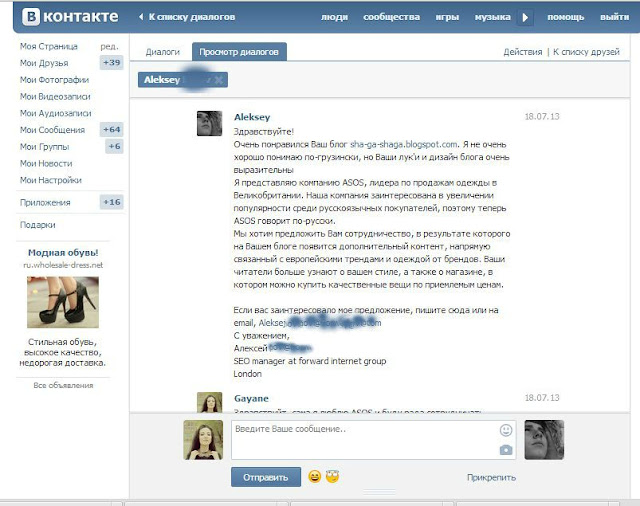
Task: Open Моя Страница in sidebar
Action: [49, 47]
